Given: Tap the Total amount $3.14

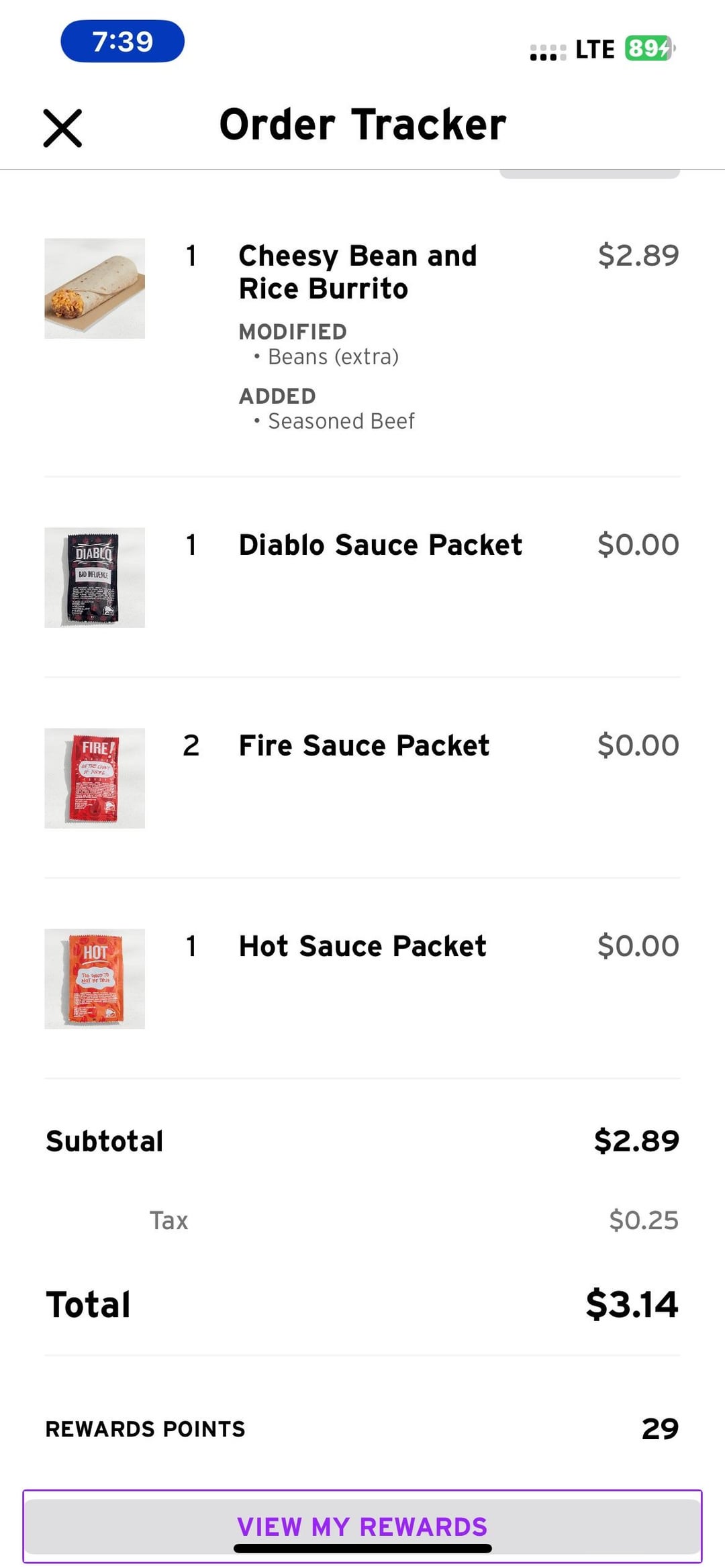Looking at the screenshot, I should tap(632, 1304).
